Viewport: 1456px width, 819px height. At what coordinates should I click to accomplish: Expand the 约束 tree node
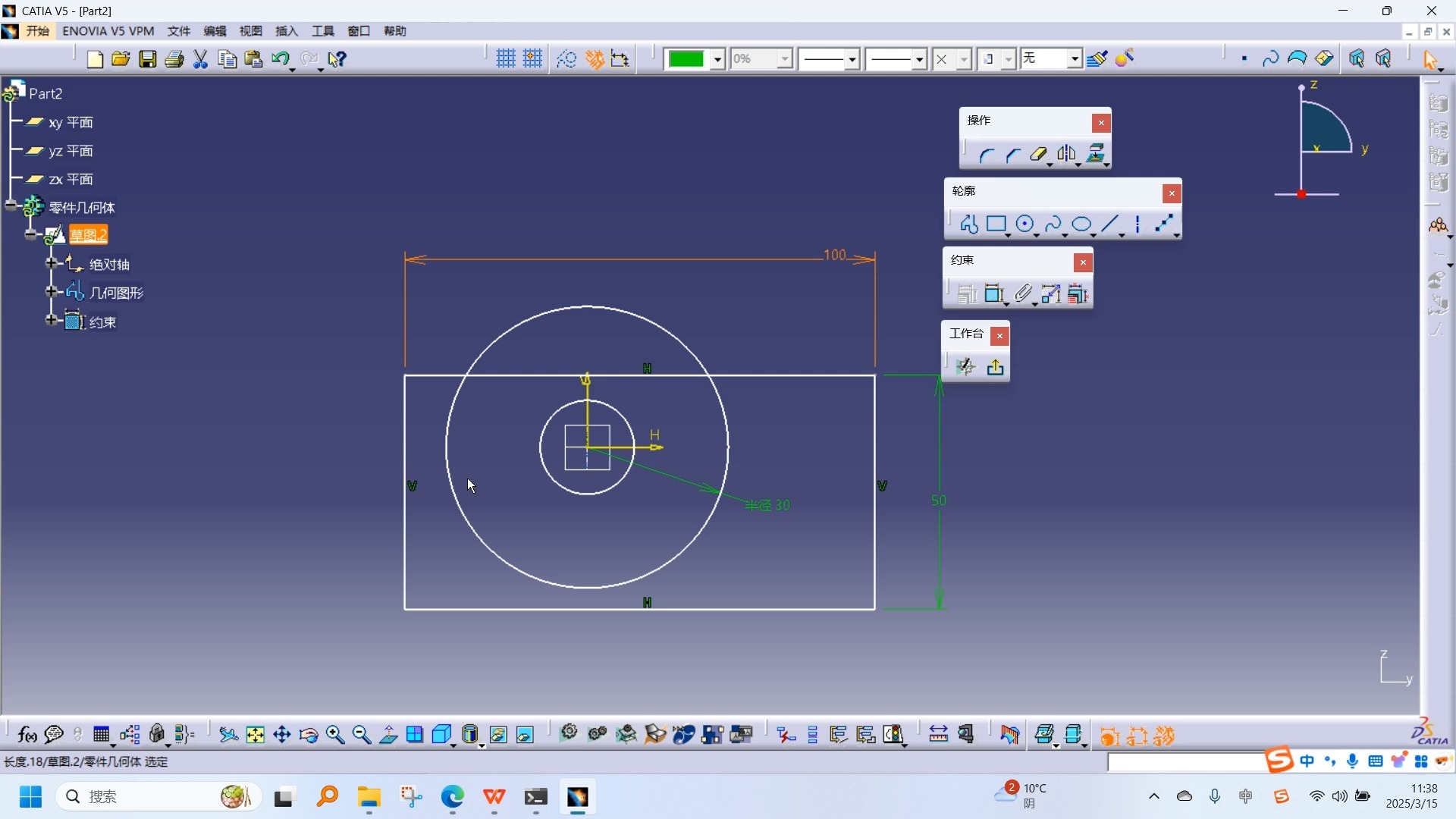pyautogui.click(x=52, y=320)
